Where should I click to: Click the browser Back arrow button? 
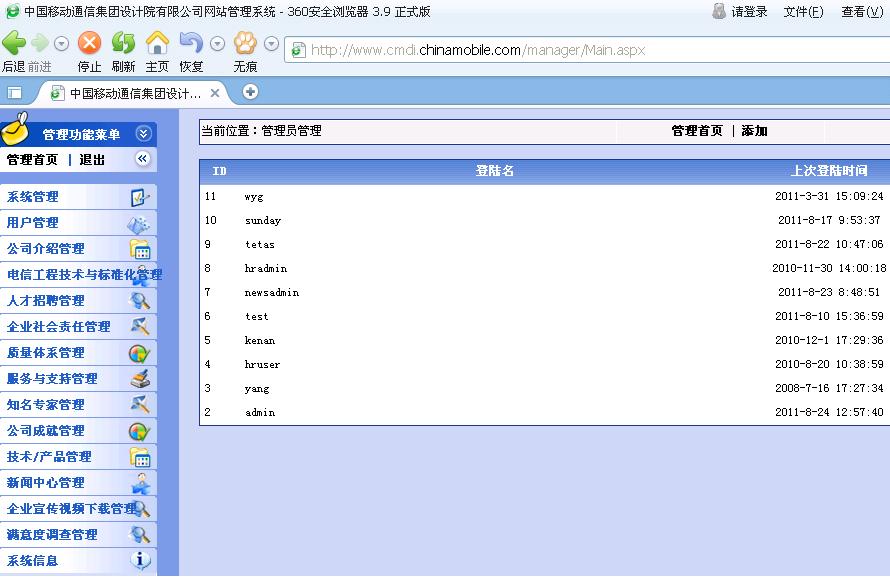pyautogui.click(x=14, y=43)
